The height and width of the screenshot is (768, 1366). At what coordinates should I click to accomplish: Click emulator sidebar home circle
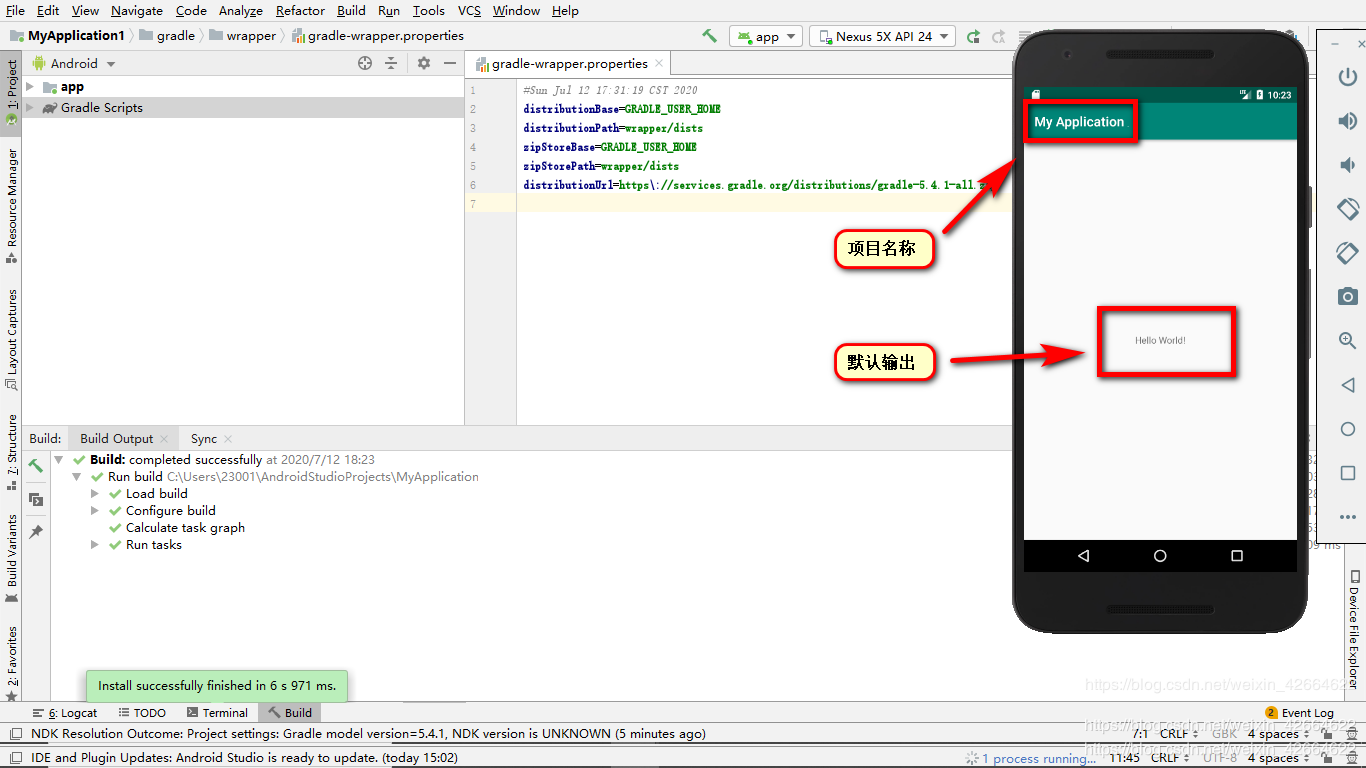click(1348, 429)
